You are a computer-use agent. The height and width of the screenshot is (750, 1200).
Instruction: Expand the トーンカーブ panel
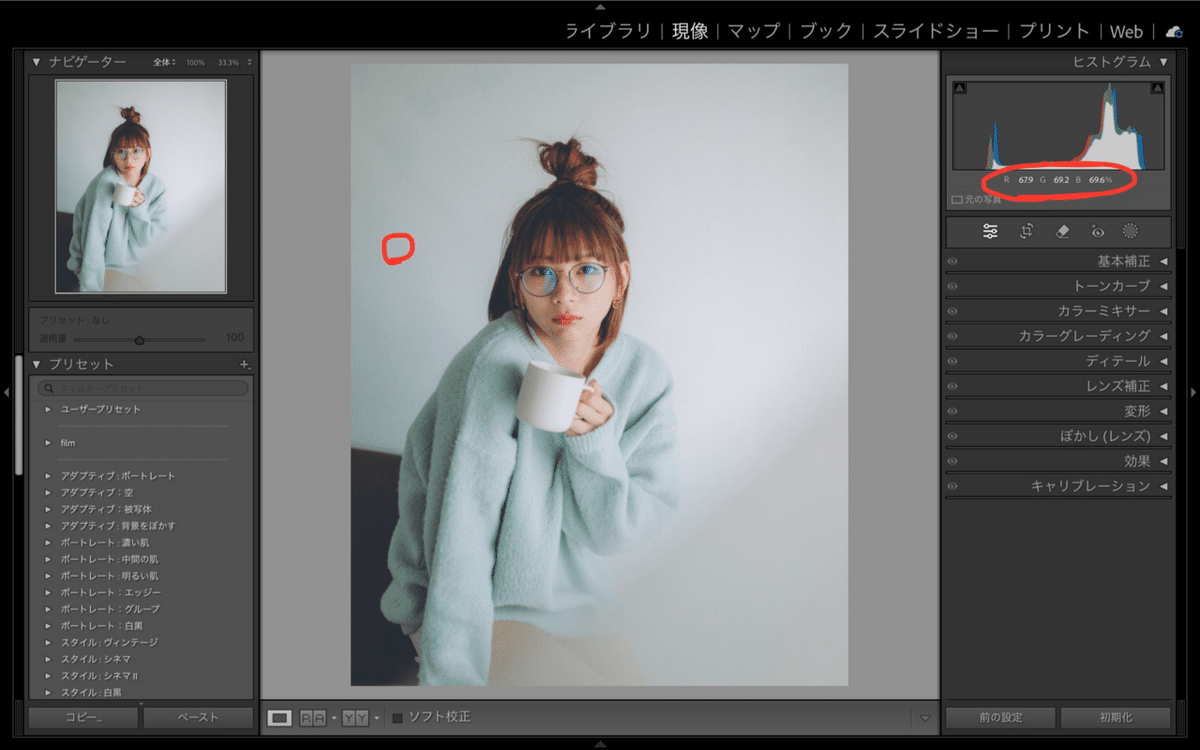pos(1163,286)
